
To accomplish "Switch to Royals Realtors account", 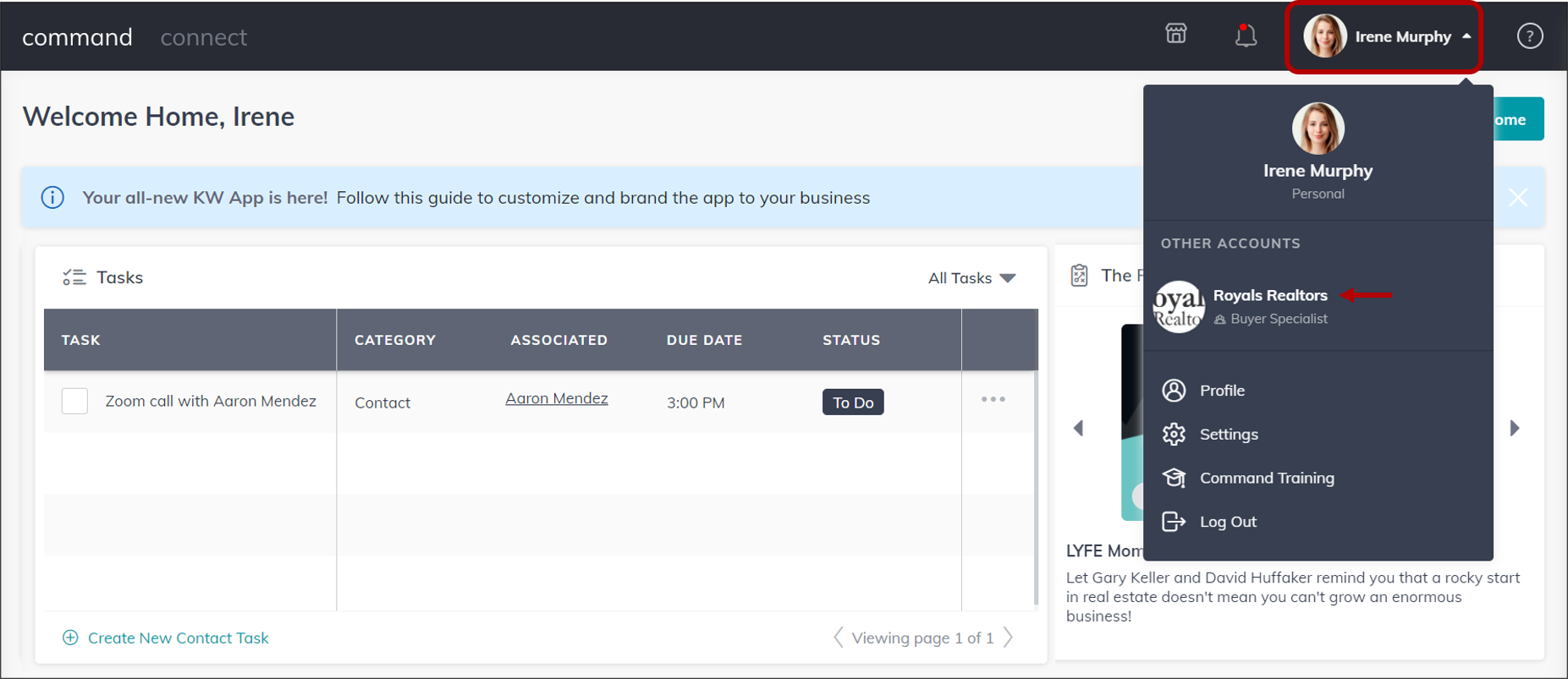I will (1269, 295).
